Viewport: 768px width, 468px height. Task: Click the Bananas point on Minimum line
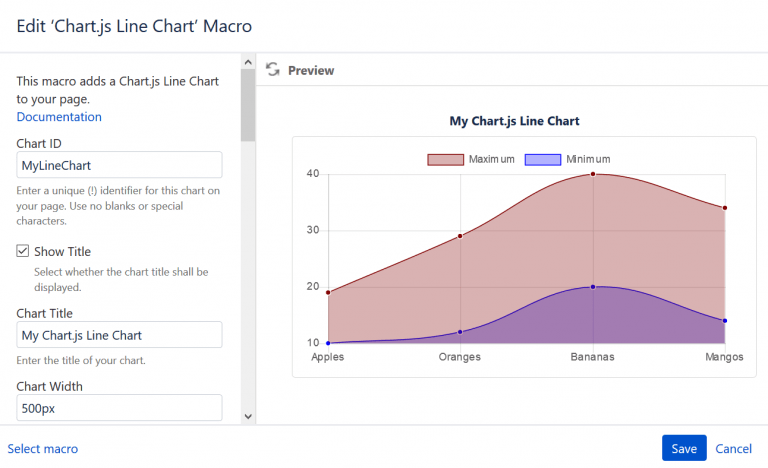click(x=593, y=287)
